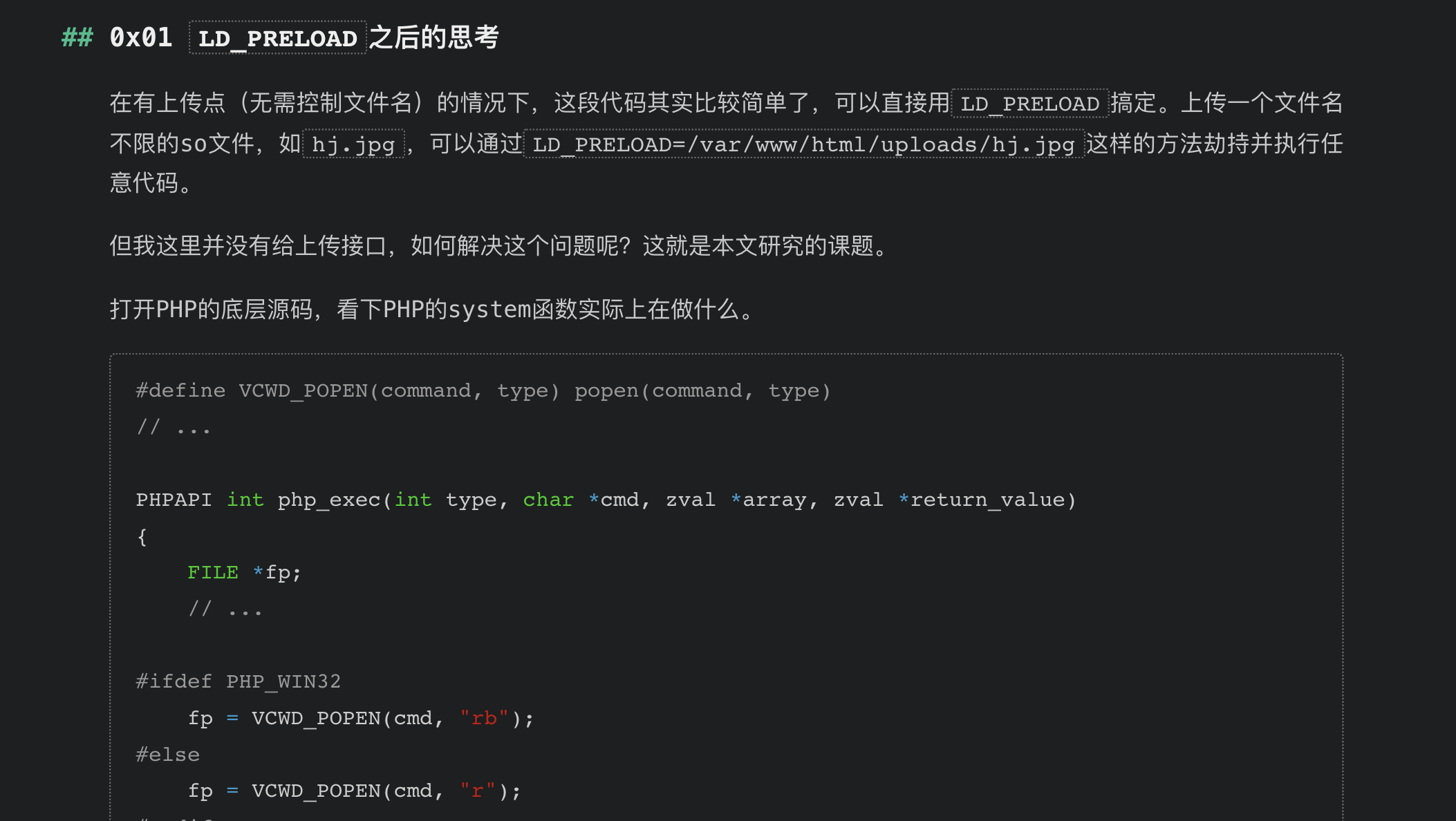Select the LD_PRELOAD=/var/www/html/uploads/hj.jpg inline code

click(803, 144)
